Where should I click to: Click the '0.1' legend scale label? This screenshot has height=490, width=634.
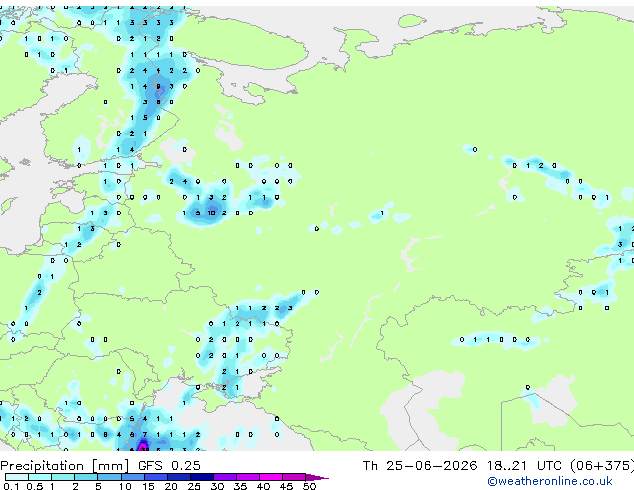coord(11,486)
